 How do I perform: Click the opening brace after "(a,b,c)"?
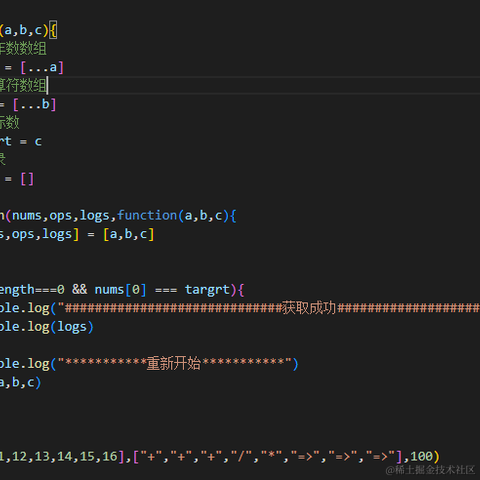point(53,30)
